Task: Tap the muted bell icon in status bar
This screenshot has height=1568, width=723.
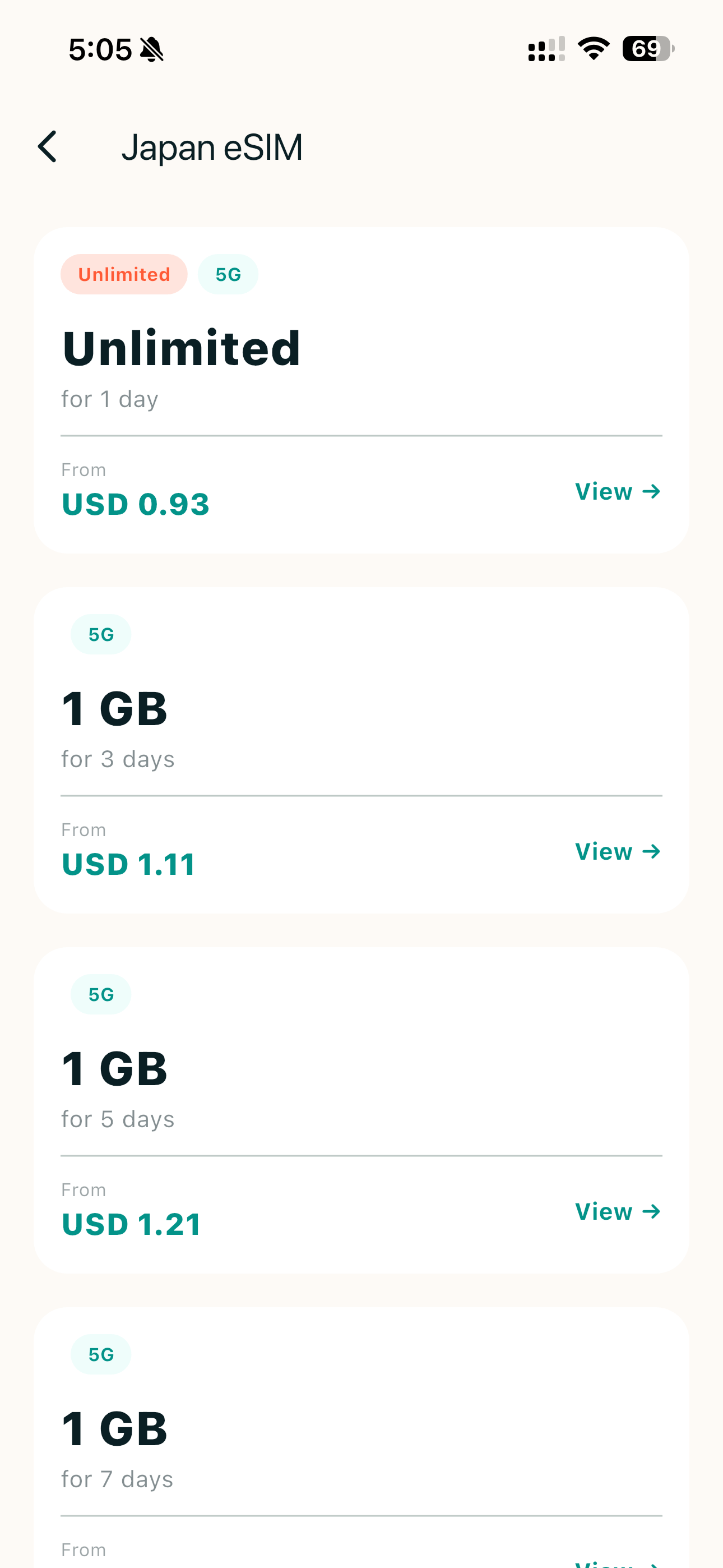Action: [x=151, y=49]
